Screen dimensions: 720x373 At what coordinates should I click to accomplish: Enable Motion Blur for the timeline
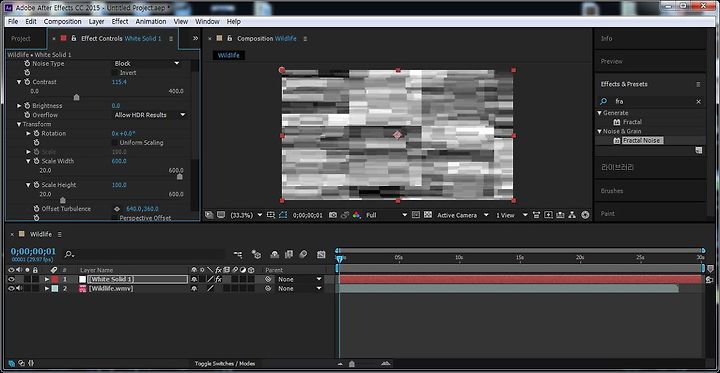coord(303,254)
